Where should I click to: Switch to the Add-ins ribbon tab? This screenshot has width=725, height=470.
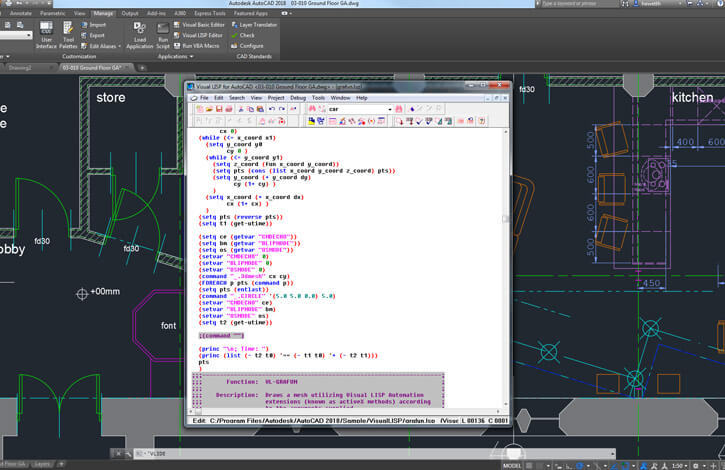tap(156, 13)
